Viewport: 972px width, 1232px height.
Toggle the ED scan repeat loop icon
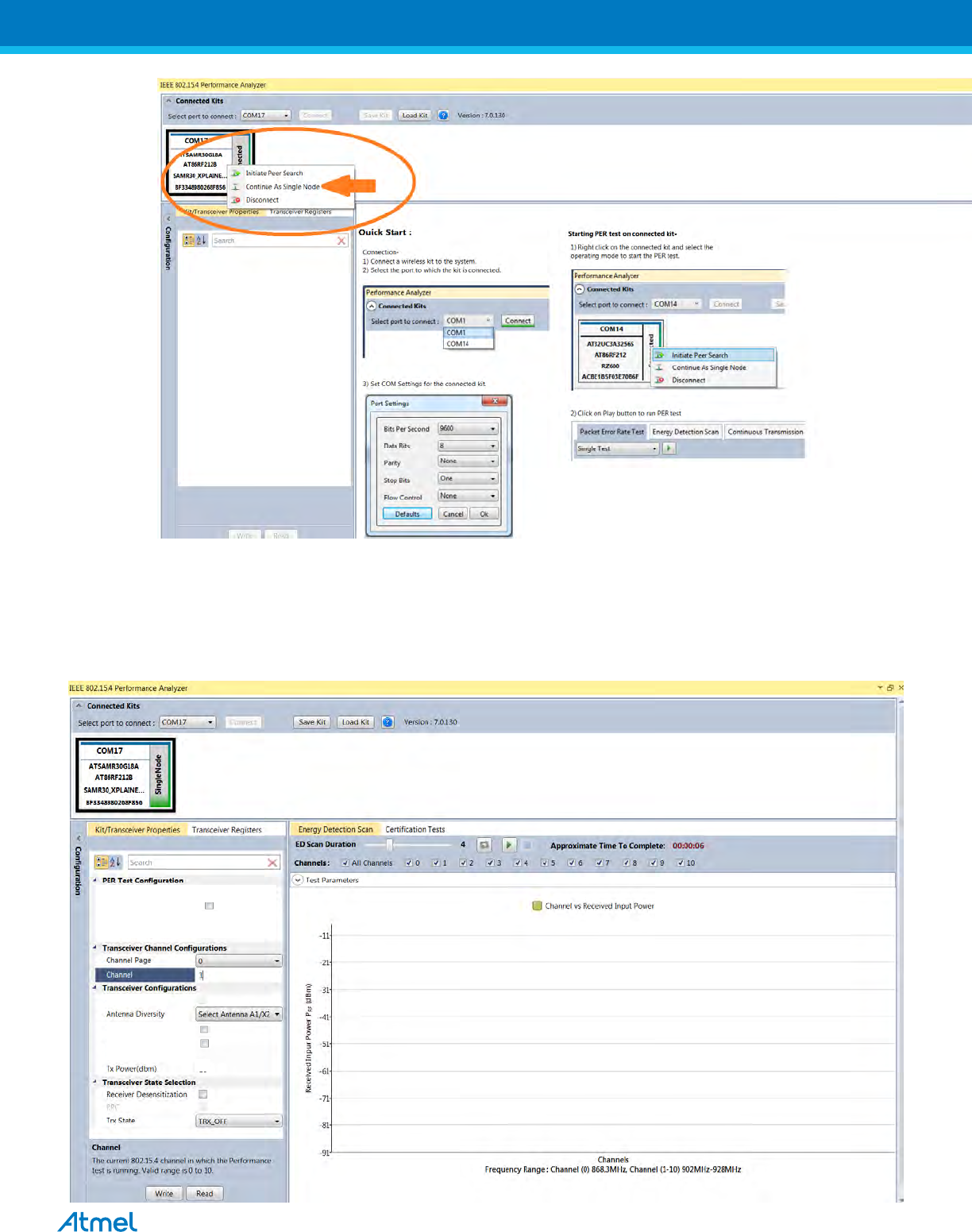point(484,845)
